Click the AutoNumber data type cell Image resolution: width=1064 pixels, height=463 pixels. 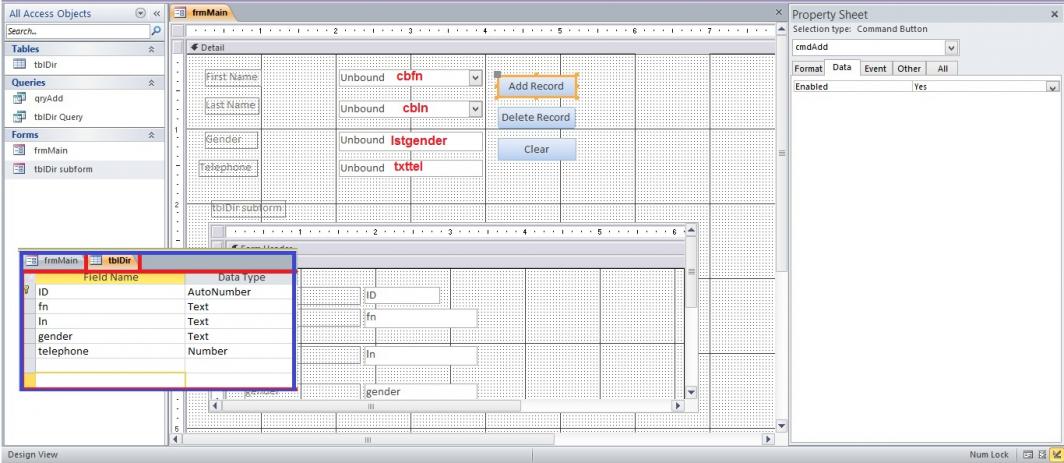point(238,292)
